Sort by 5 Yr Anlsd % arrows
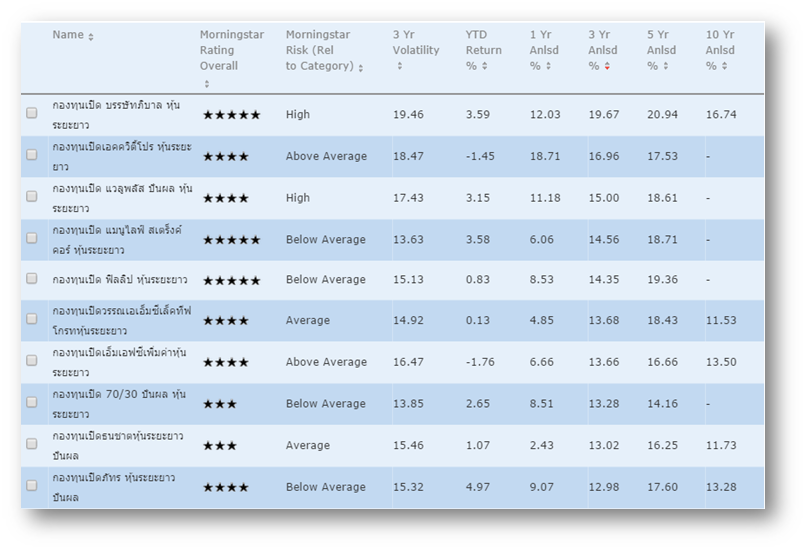Screen dimensions: 807x551 pyautogui.click(x=665, y=67)
